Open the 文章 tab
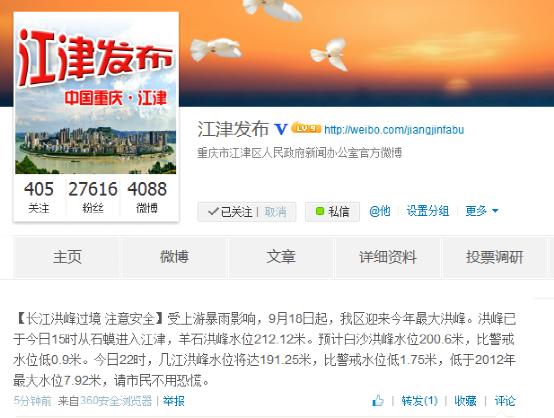The height and width of the screenshot is (418, 554). click(x=281, y=257)
